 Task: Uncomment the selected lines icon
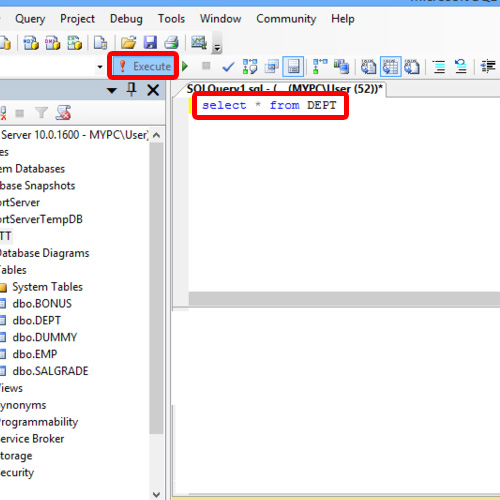(461, 66)
